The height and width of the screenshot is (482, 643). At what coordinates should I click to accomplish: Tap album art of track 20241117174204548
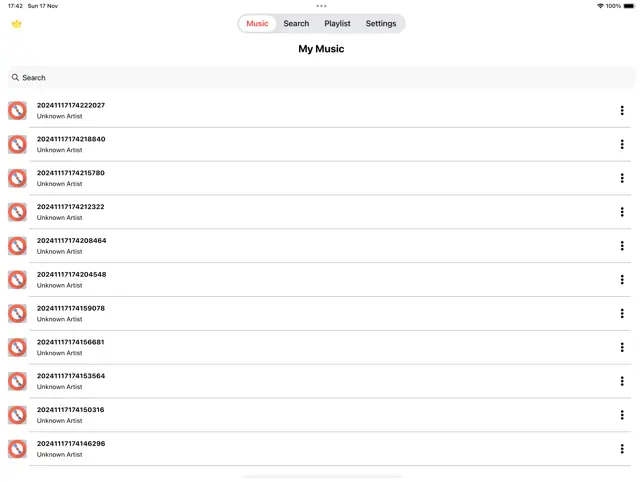17,280
